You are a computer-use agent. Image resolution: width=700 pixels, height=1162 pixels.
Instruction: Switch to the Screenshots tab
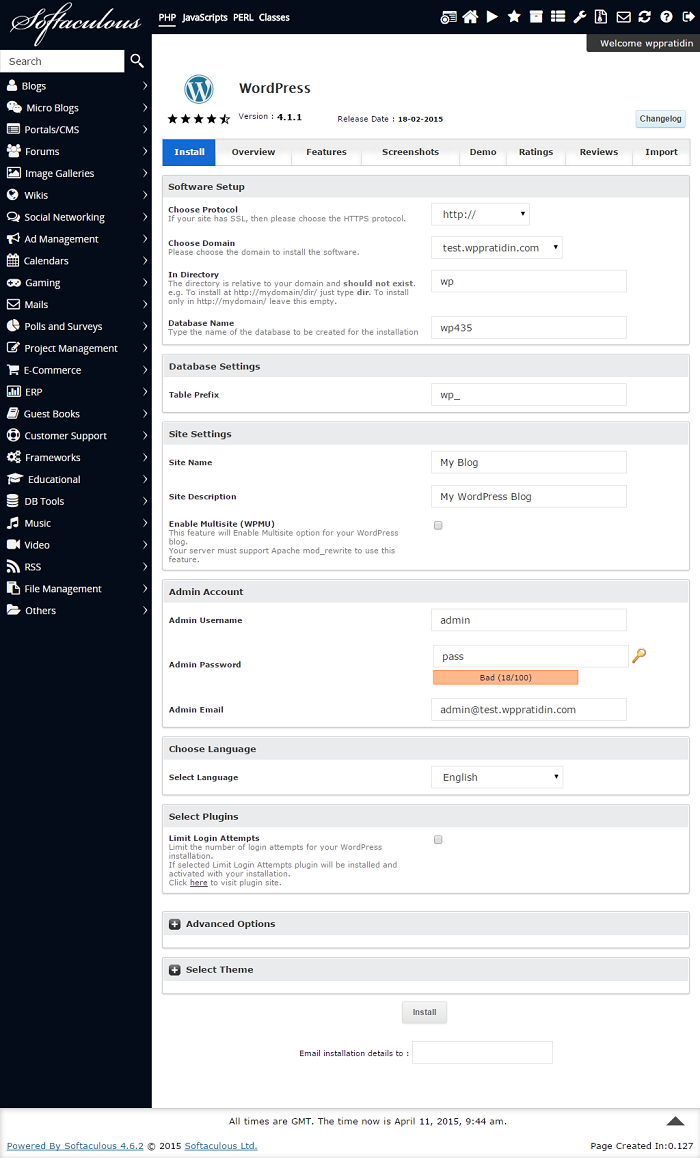(x=410, y=152)
